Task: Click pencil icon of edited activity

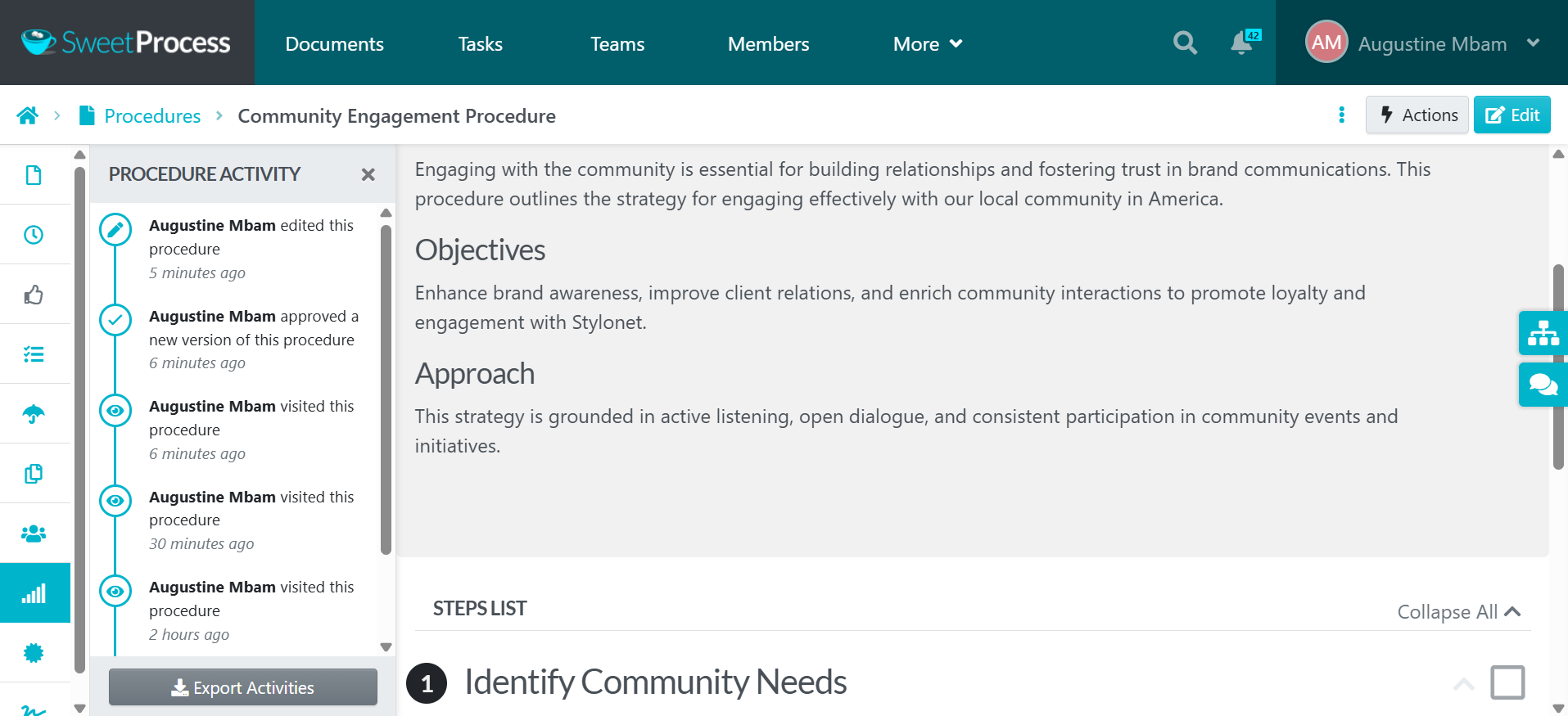Action: (115, 230)
